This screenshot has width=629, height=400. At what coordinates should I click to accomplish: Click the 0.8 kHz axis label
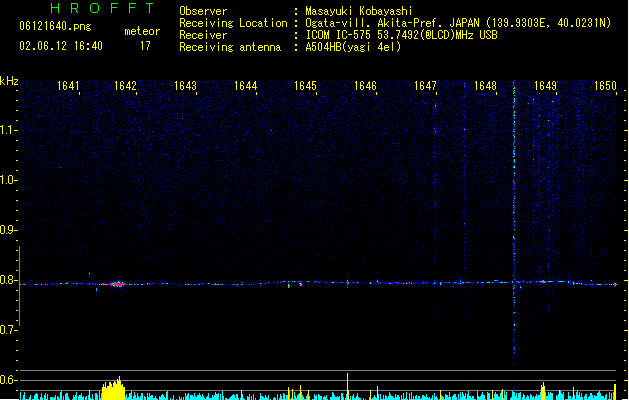coord(7,280)
